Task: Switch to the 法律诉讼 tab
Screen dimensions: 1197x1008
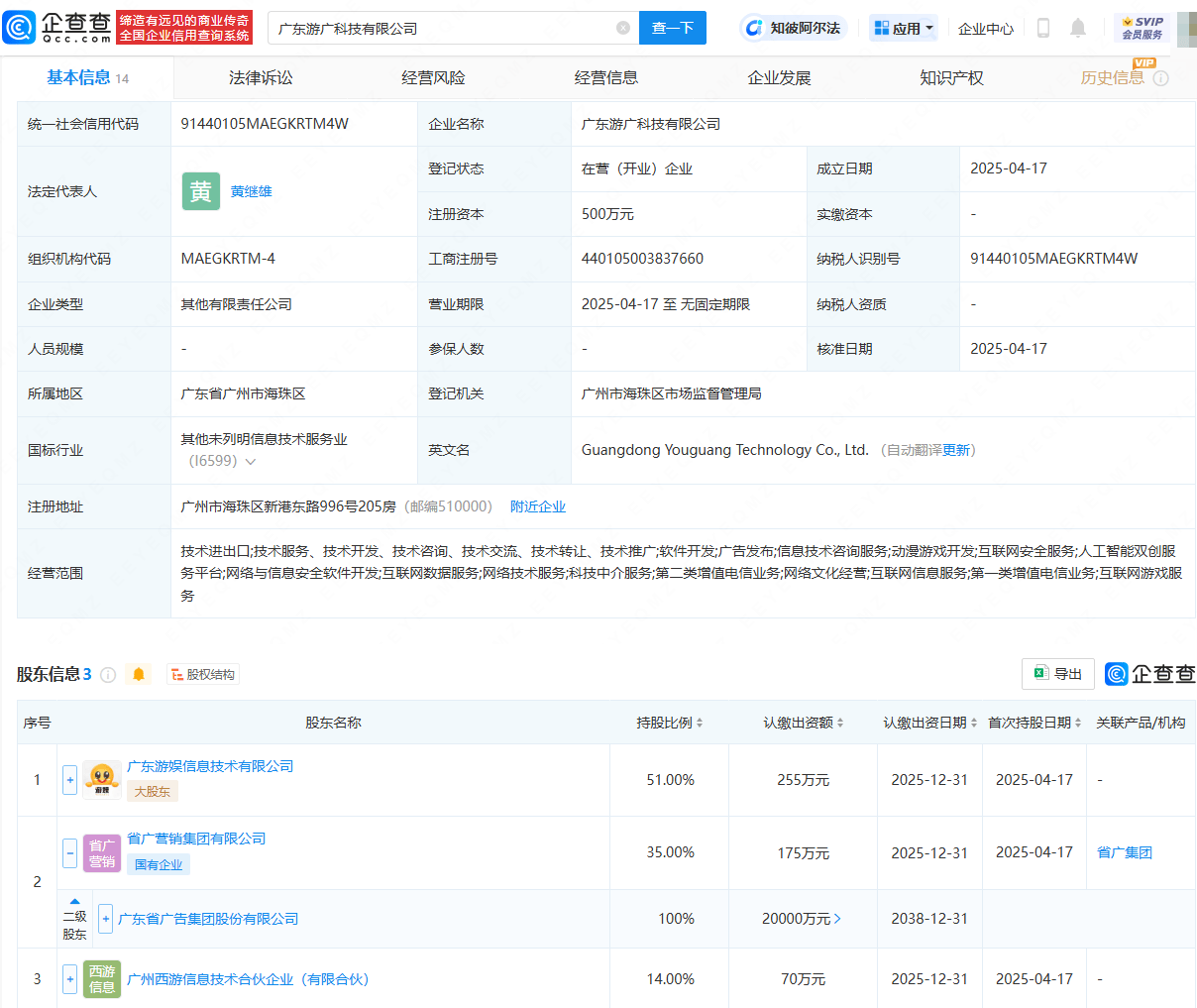Action: (261, 78)
